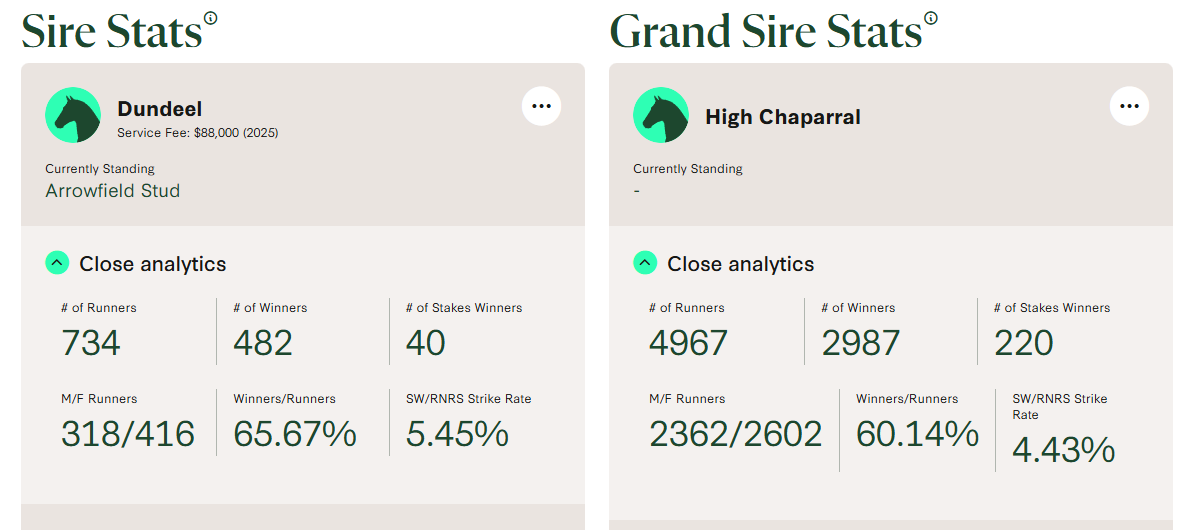Click Dundeel's 40 stakes winners figure
1192x530 pixels.
[426, 343]
